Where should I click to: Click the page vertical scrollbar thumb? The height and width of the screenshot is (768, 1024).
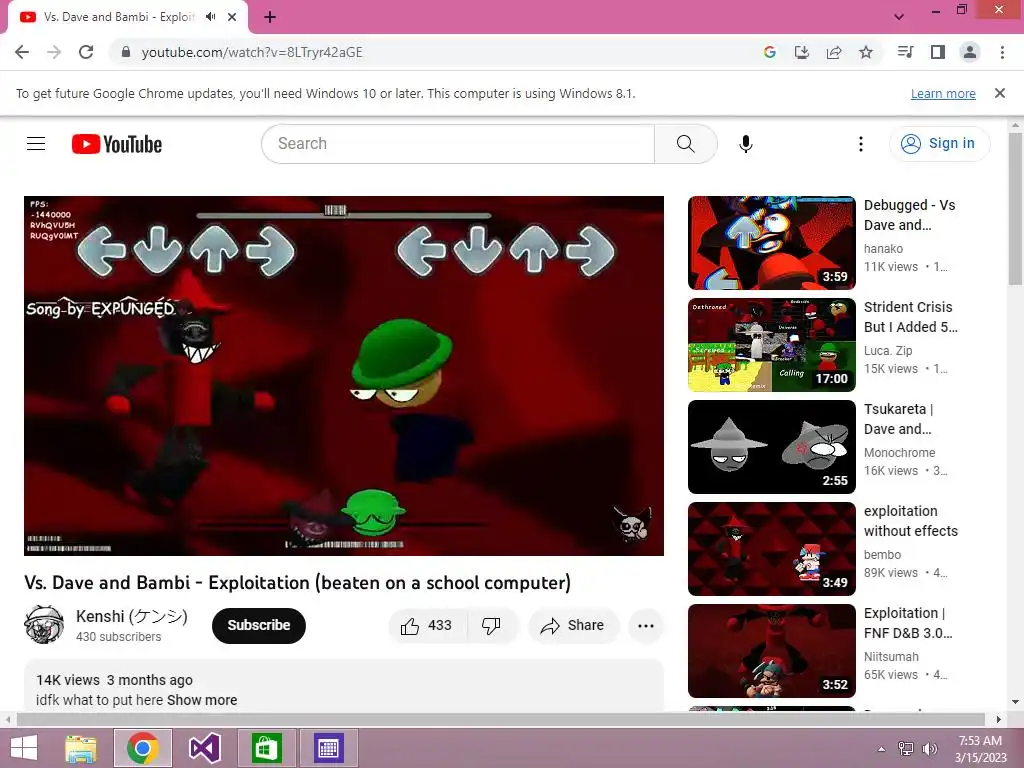[x=1016, y=209]
